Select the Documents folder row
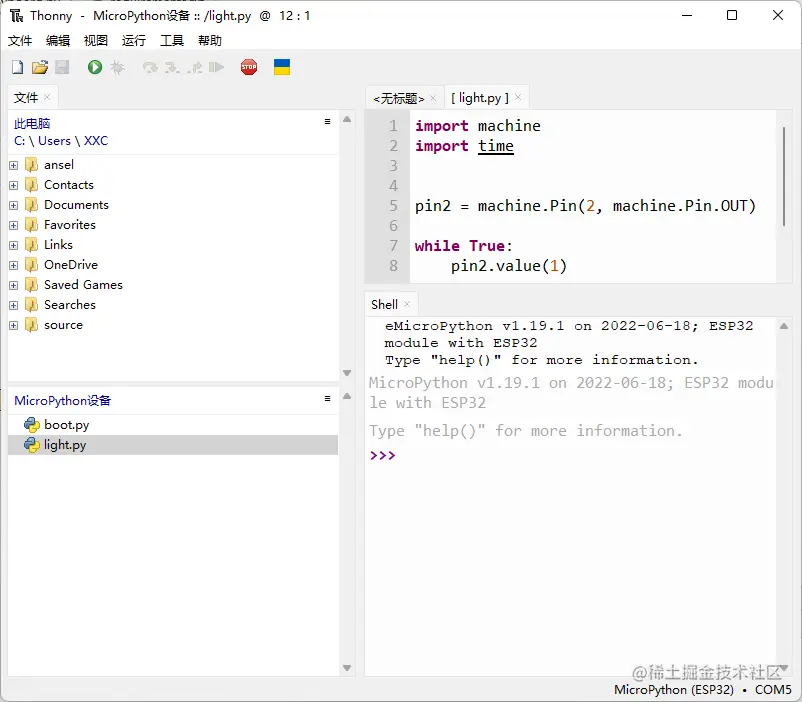 [173, 205]
